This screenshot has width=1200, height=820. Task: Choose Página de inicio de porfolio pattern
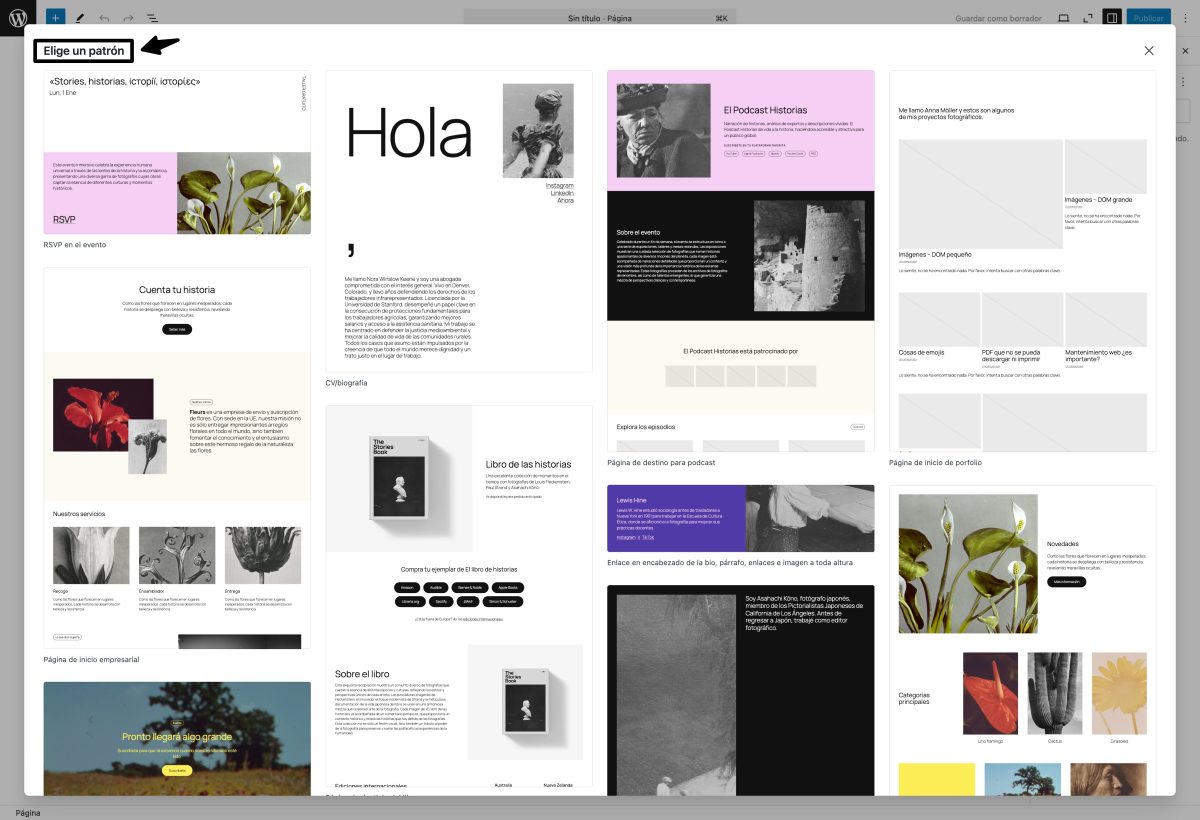pos(1022,261)
